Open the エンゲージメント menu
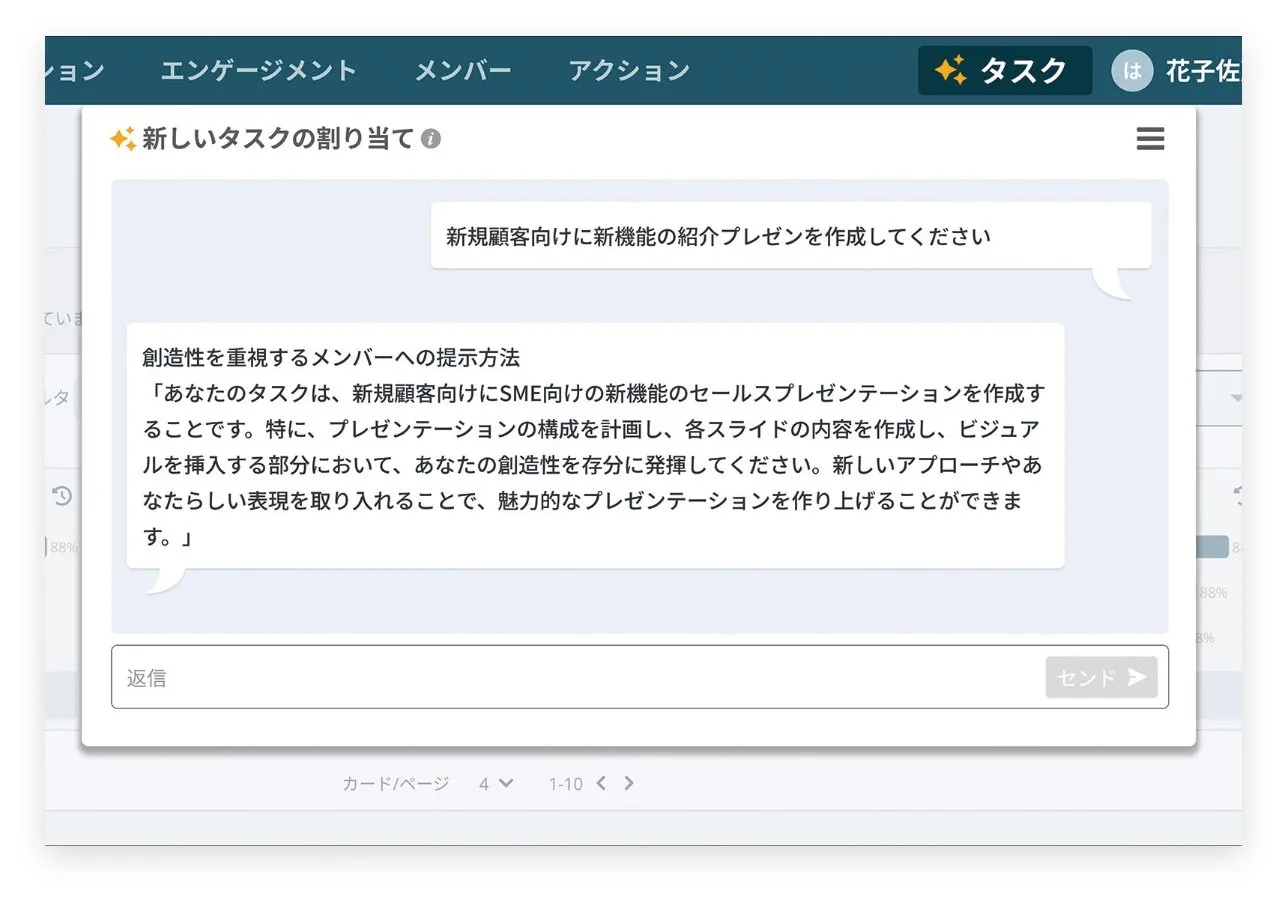 (x=258, y=71)
